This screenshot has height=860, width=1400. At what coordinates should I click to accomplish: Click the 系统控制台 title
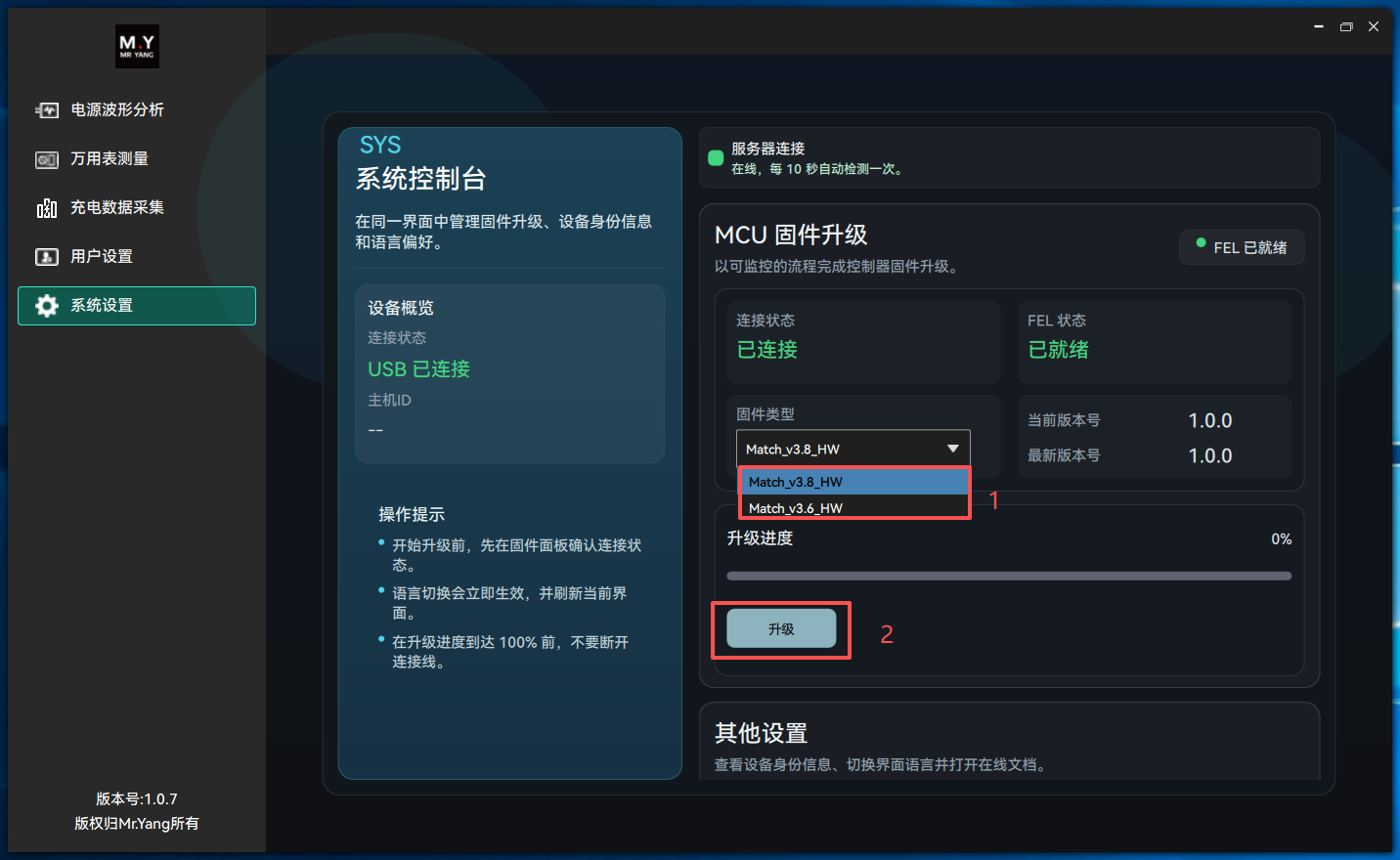(421, 179)
